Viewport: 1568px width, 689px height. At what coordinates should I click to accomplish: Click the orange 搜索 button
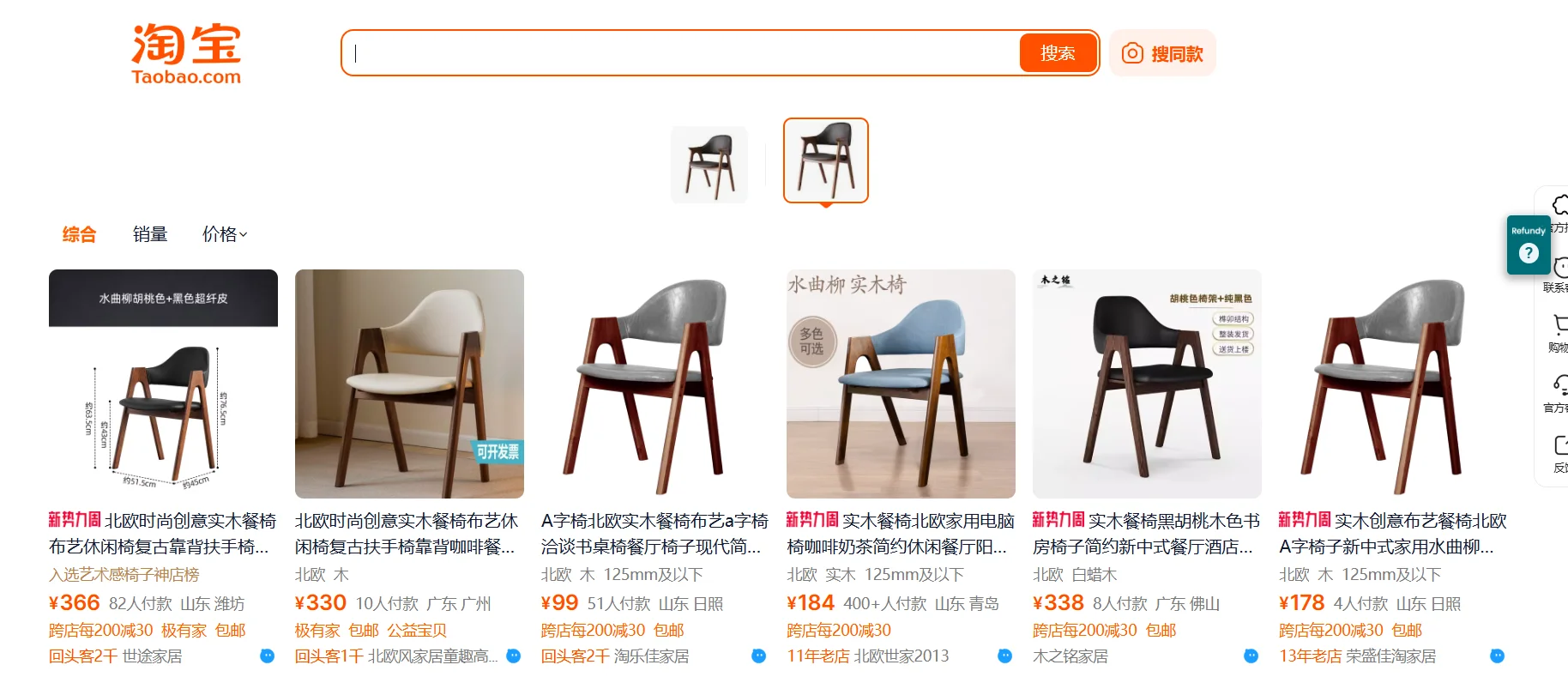point(1058,53)
